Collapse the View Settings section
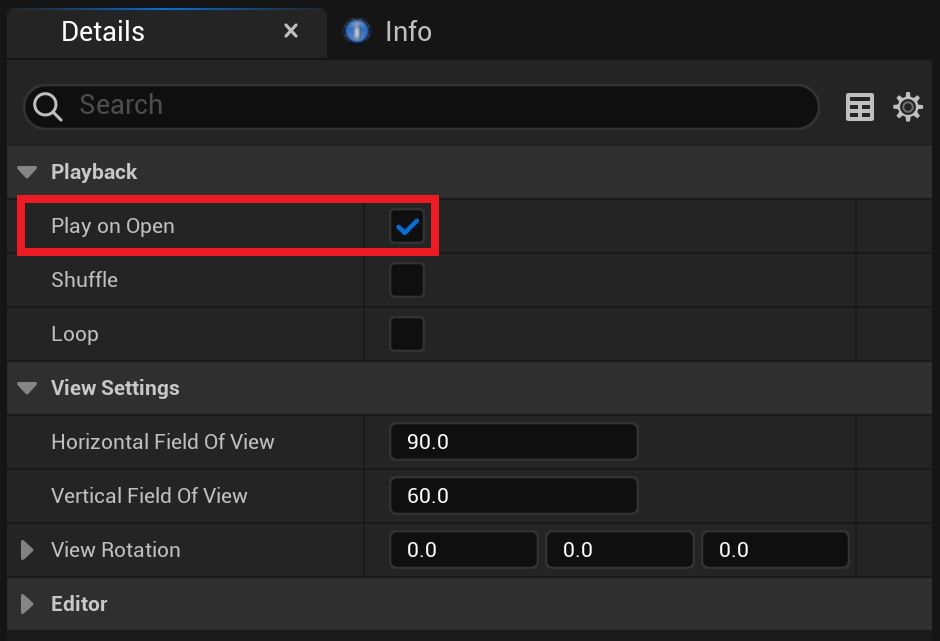 [28, 388]
